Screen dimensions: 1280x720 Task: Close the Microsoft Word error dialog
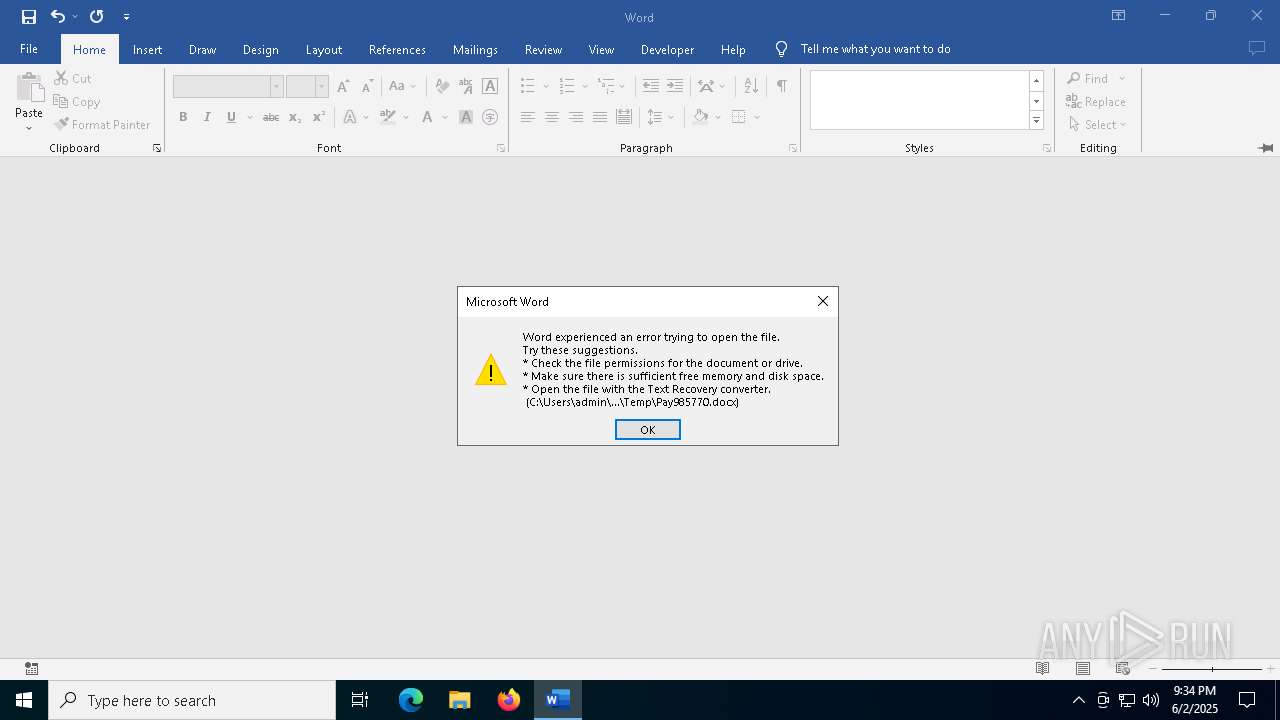click(823, 301)
